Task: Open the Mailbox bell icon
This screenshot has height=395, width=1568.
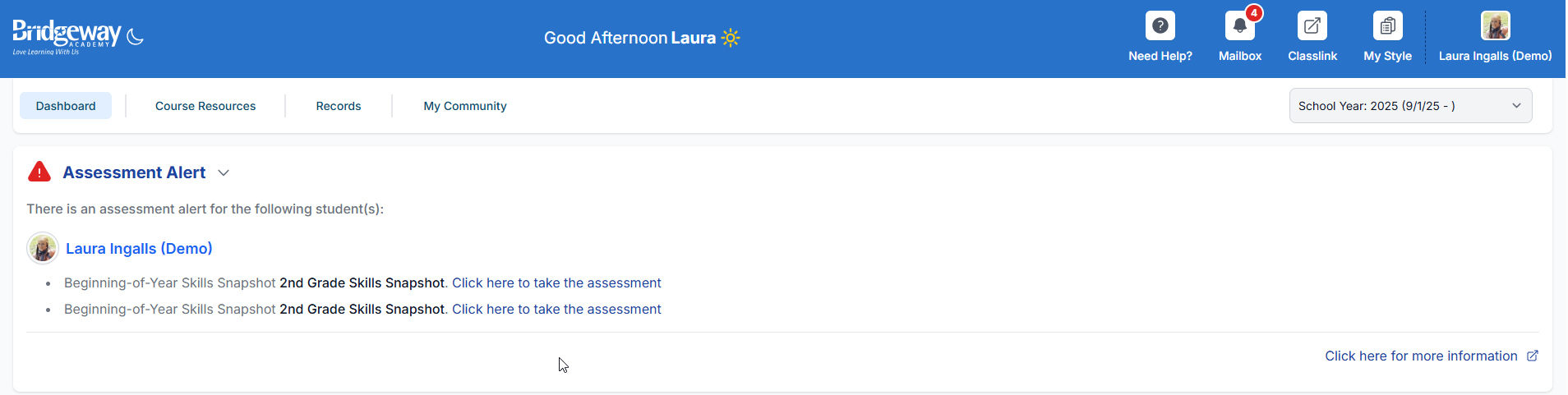Action: click(x=1239, y=25)
